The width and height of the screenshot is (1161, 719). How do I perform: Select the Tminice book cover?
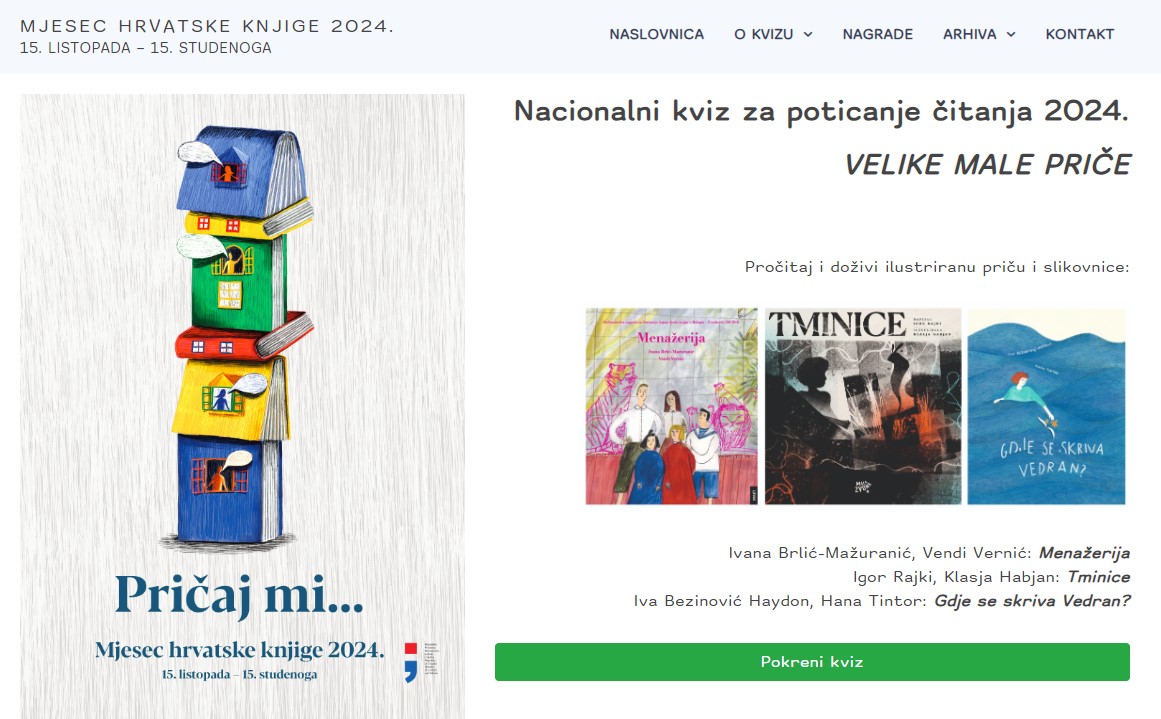pos(863,407)
